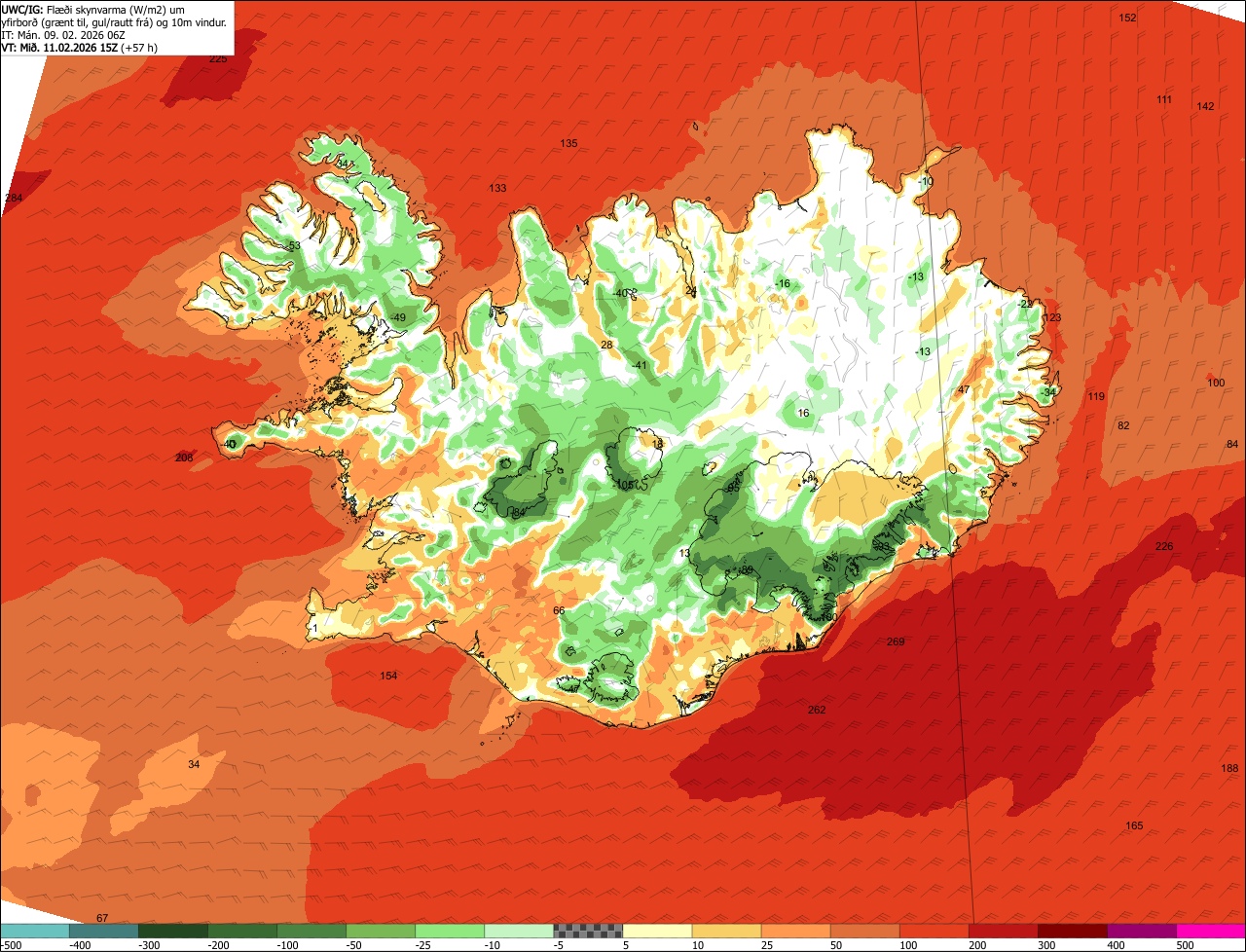Click the legend swatch between -400 and -300
The image size is (1246, 952).
tap(103, 932)
